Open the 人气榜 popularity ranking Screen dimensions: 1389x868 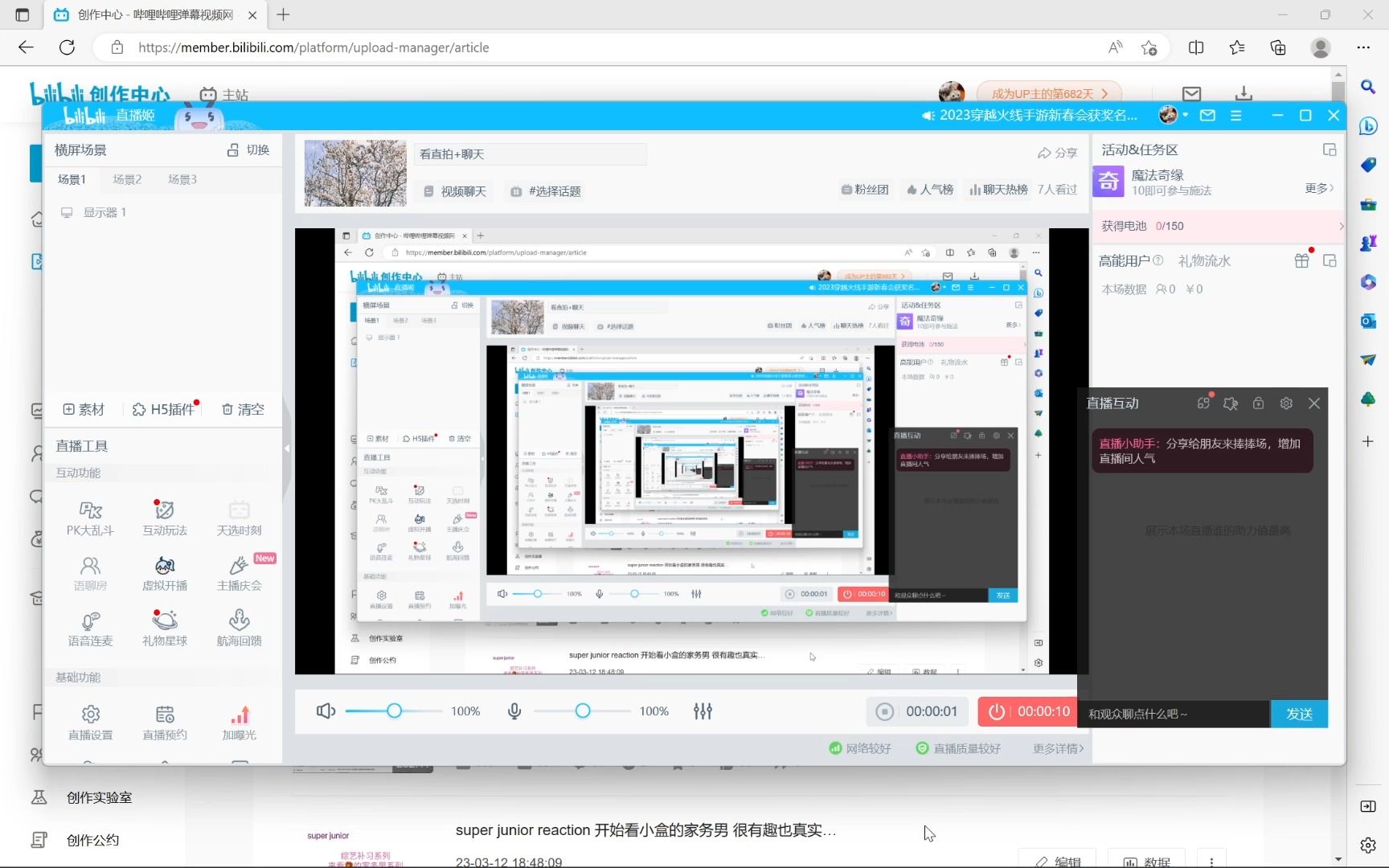point(929,190)
